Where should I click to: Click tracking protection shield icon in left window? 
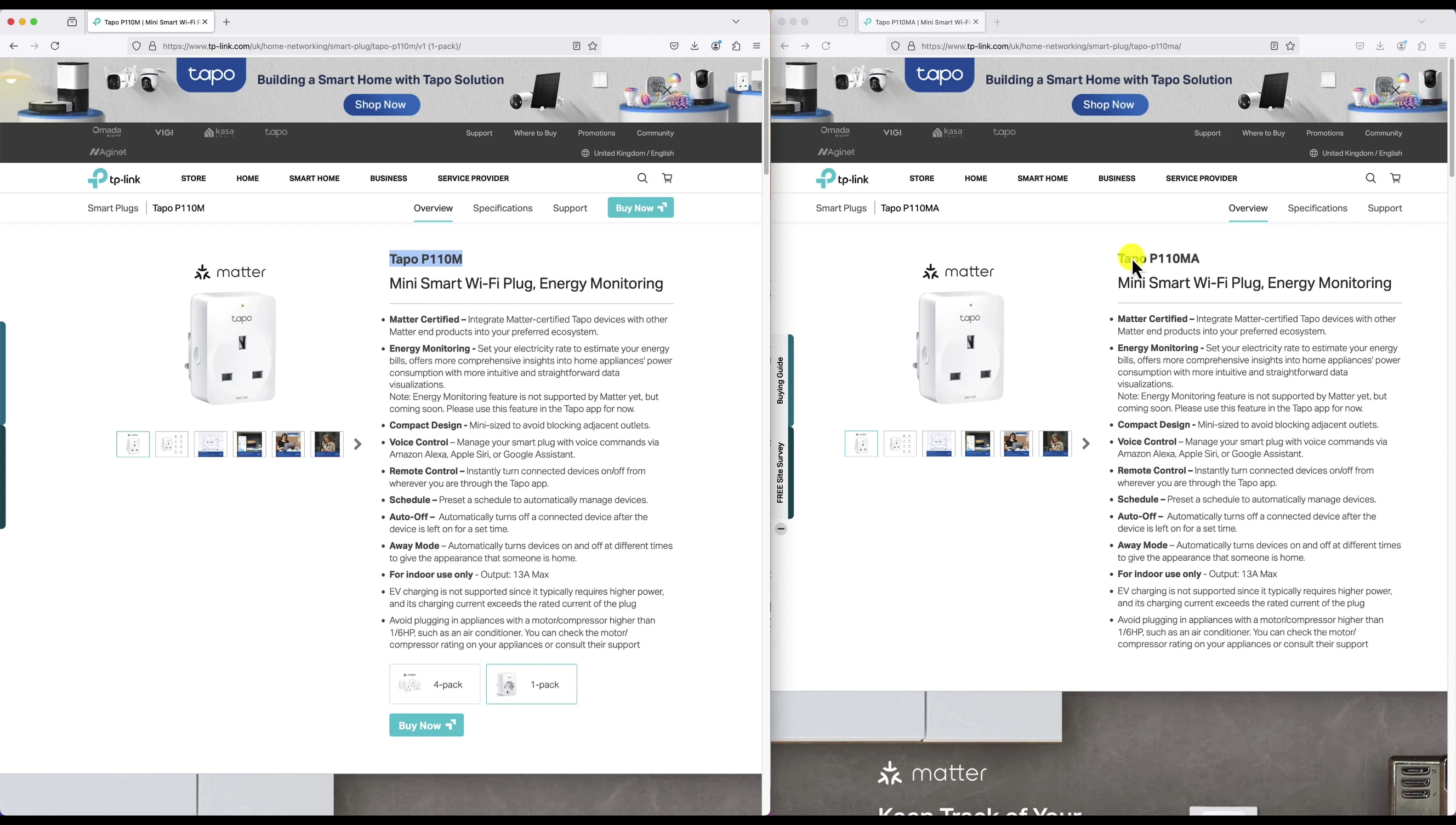point(136,46)
